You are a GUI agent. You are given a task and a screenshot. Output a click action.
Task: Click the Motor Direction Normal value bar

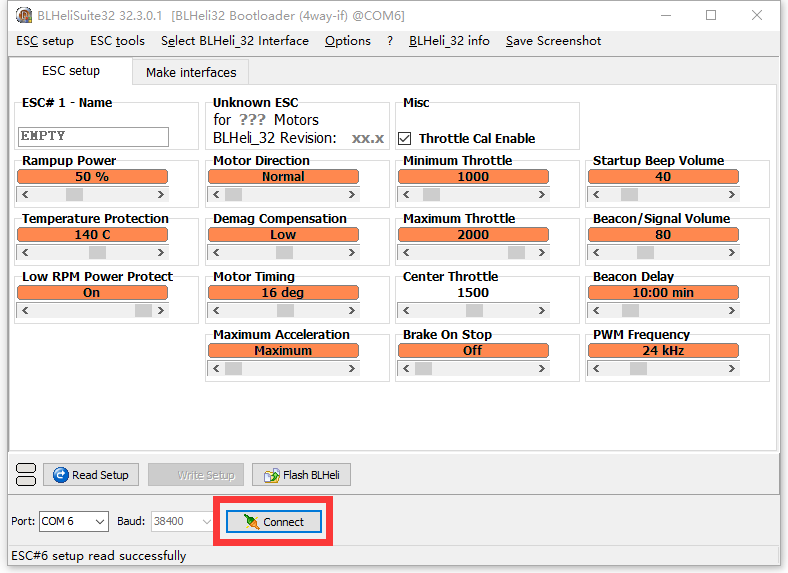point(283,176)
